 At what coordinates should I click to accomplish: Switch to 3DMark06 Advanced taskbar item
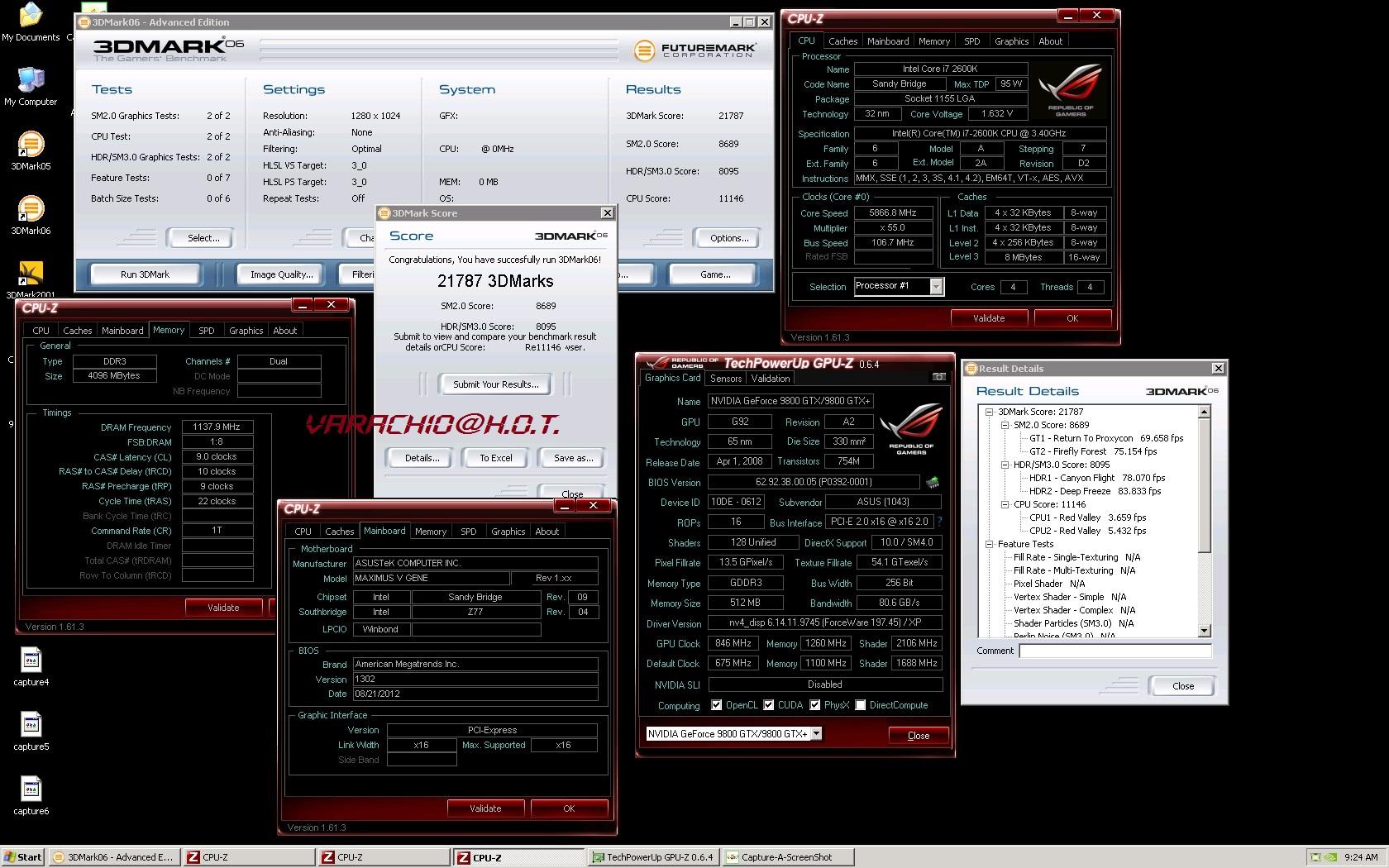click(114, 857)
